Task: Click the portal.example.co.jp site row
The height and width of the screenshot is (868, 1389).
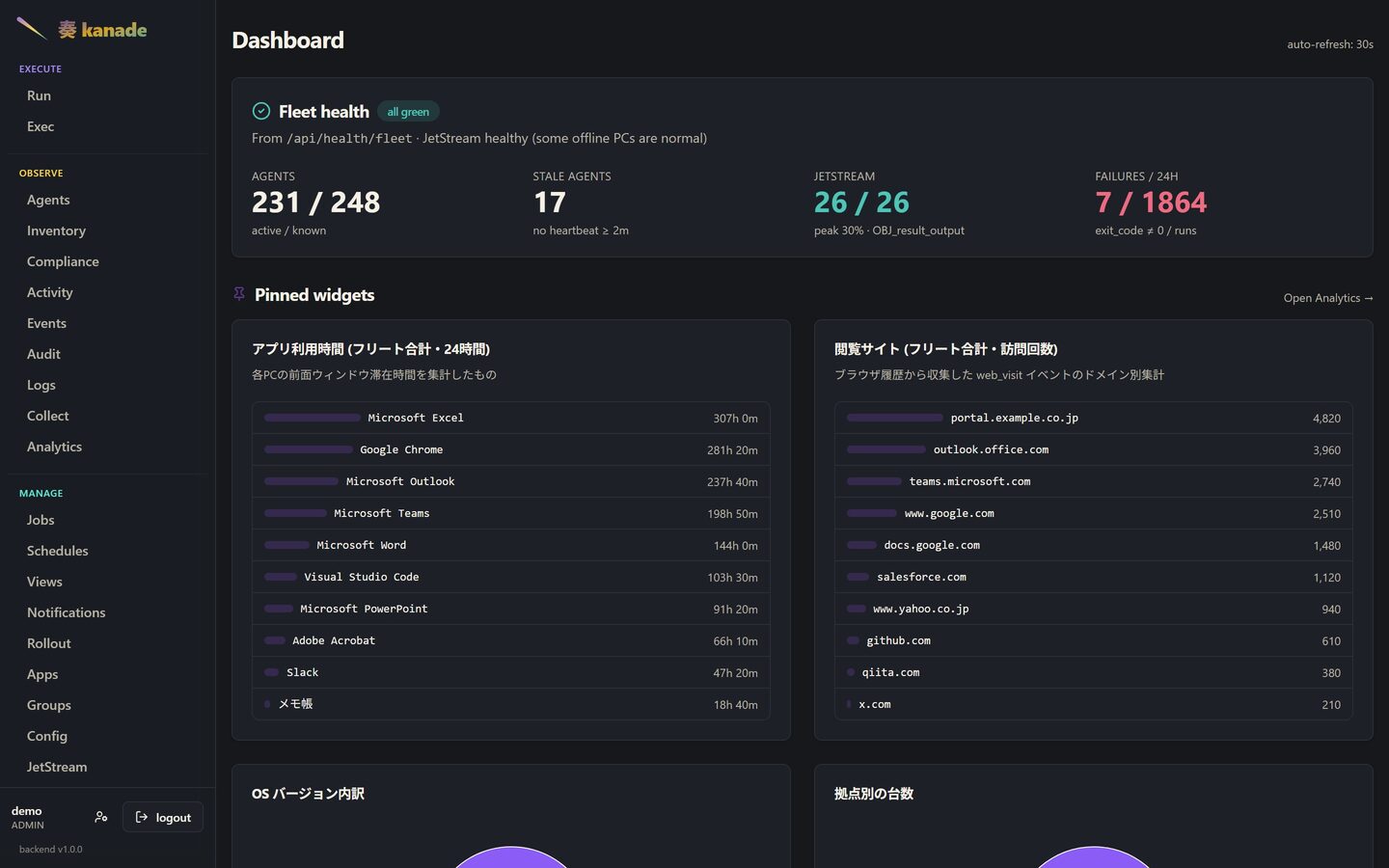Action: [x=1094, y=418]
